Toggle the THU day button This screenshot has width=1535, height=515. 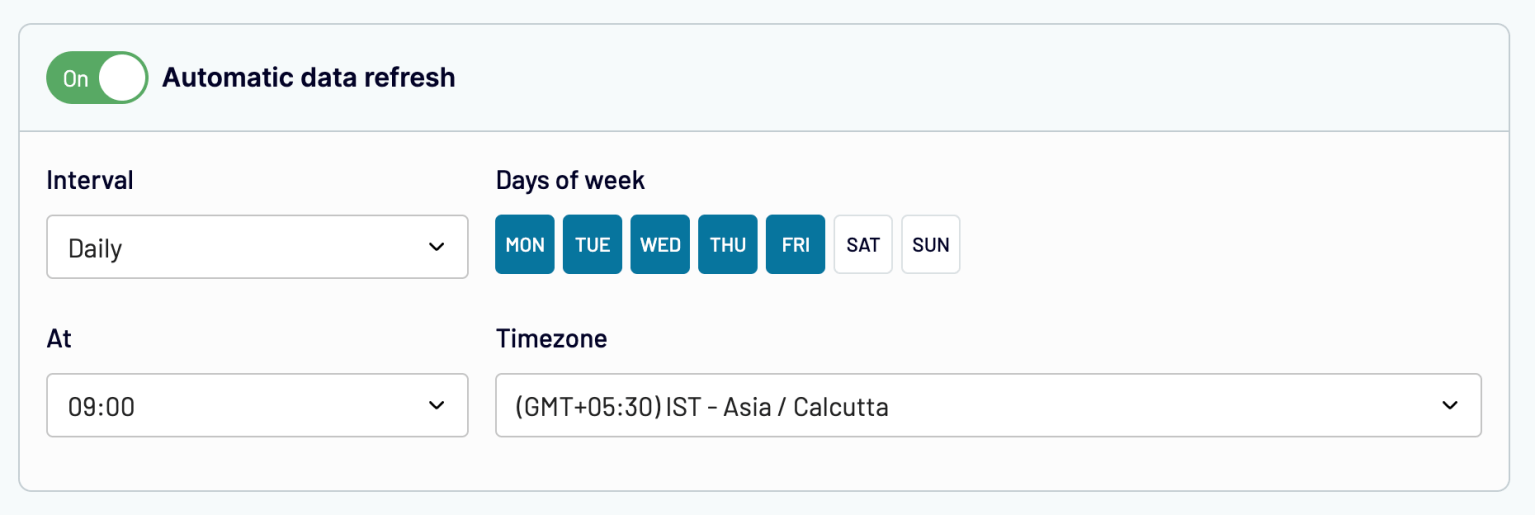(728, 245)
